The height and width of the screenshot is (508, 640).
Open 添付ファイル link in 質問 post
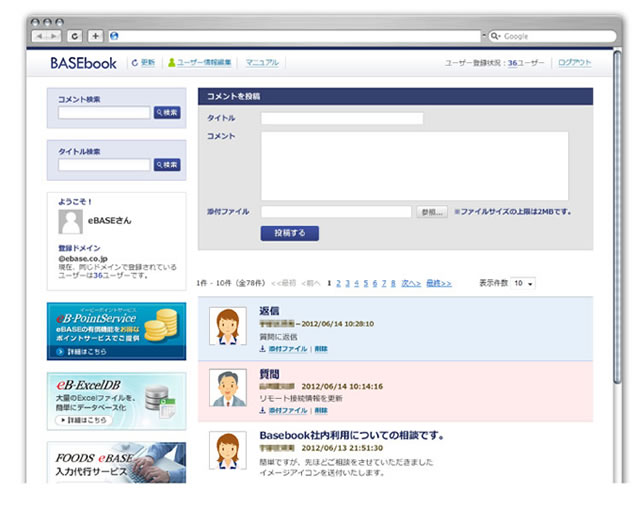(288, 410)
